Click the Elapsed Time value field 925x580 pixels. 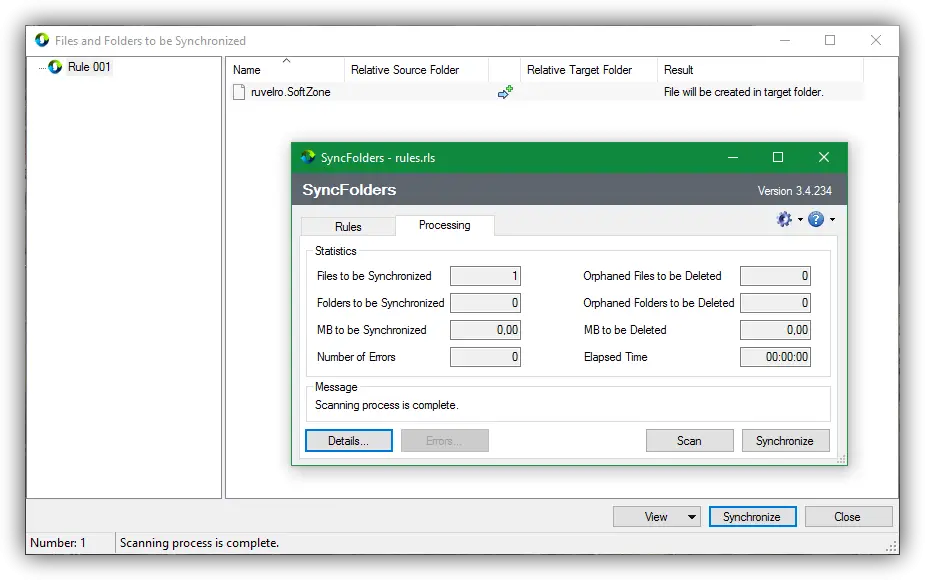[x=775, y=357]
